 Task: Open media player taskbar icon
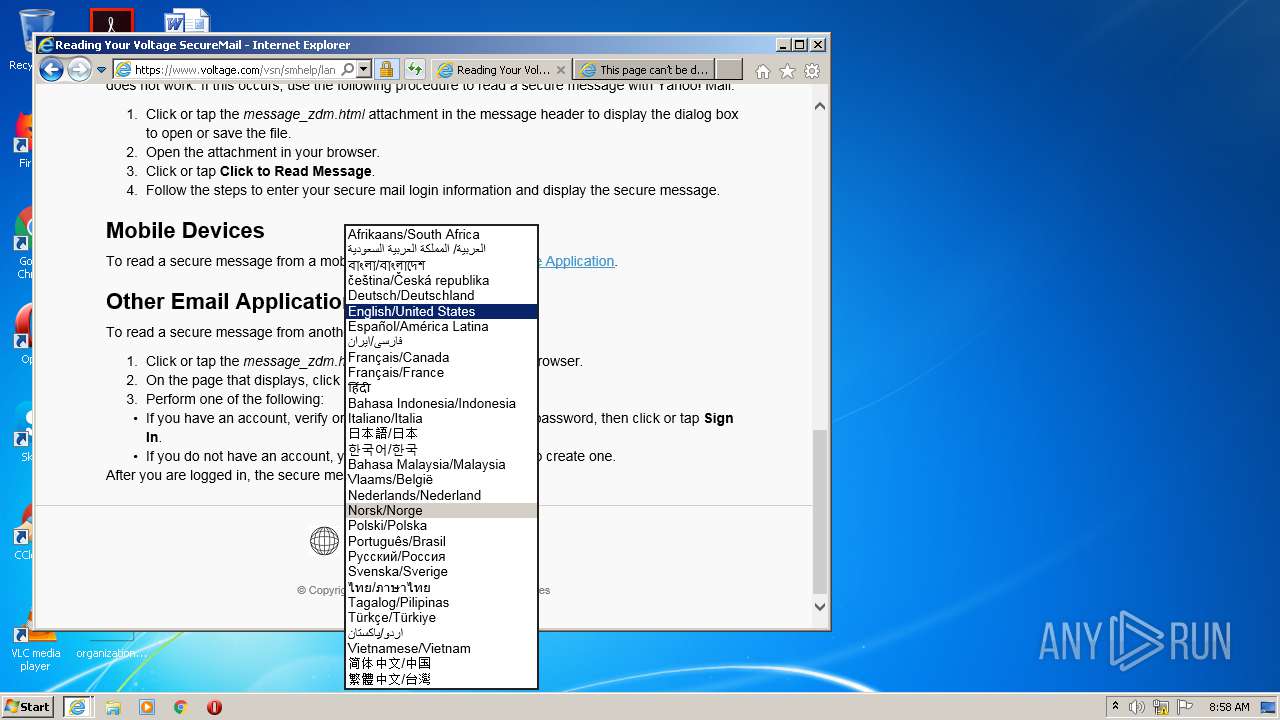pos(147,706)
